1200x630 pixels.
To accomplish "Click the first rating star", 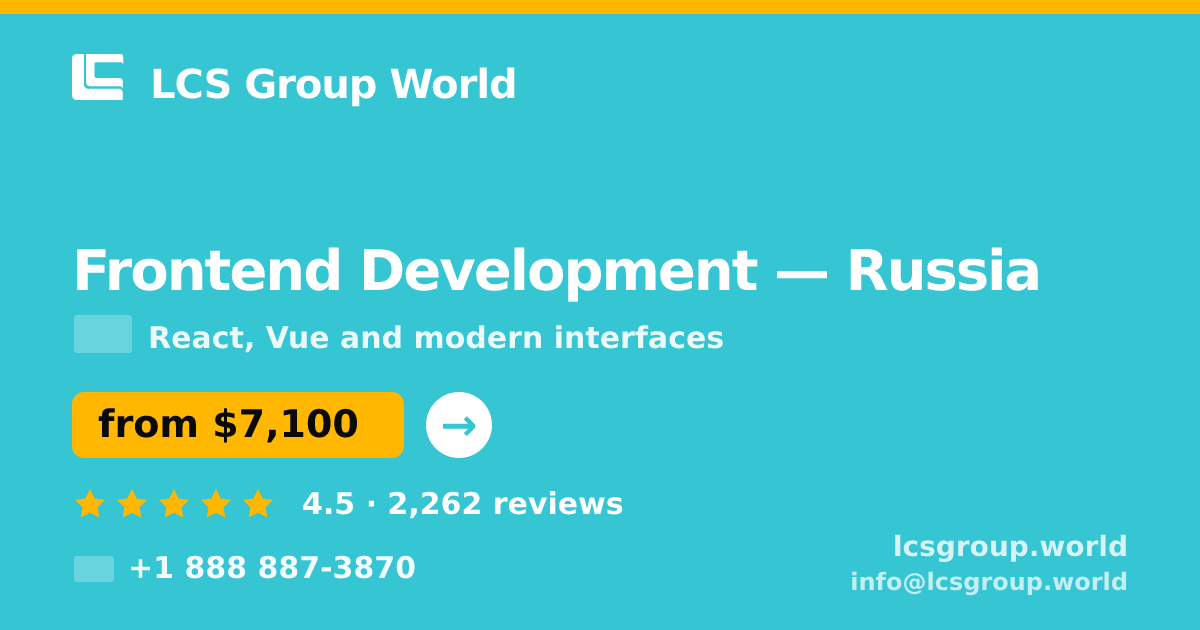I will pos(90,504).
